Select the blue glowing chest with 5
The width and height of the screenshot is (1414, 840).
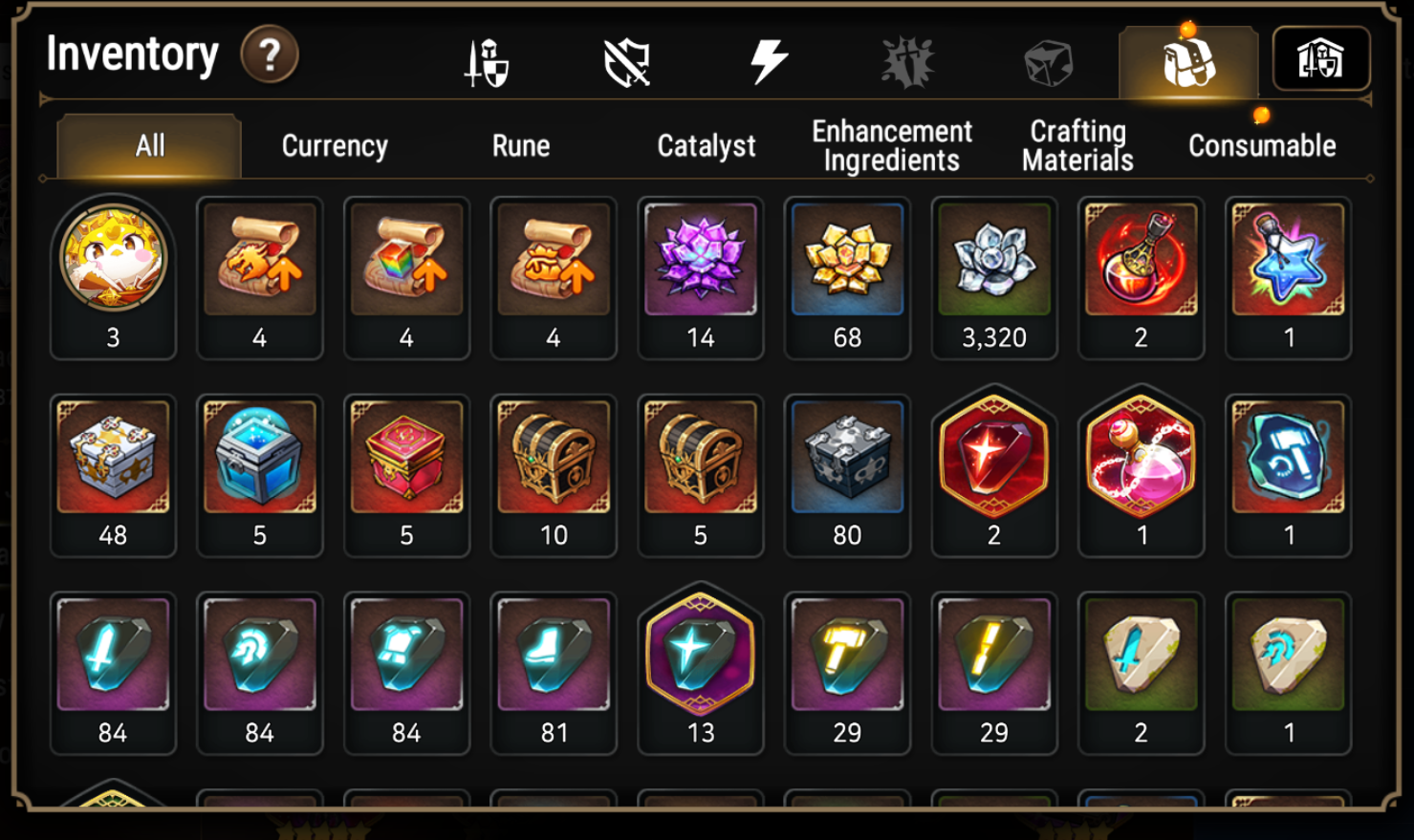[260, 476]
